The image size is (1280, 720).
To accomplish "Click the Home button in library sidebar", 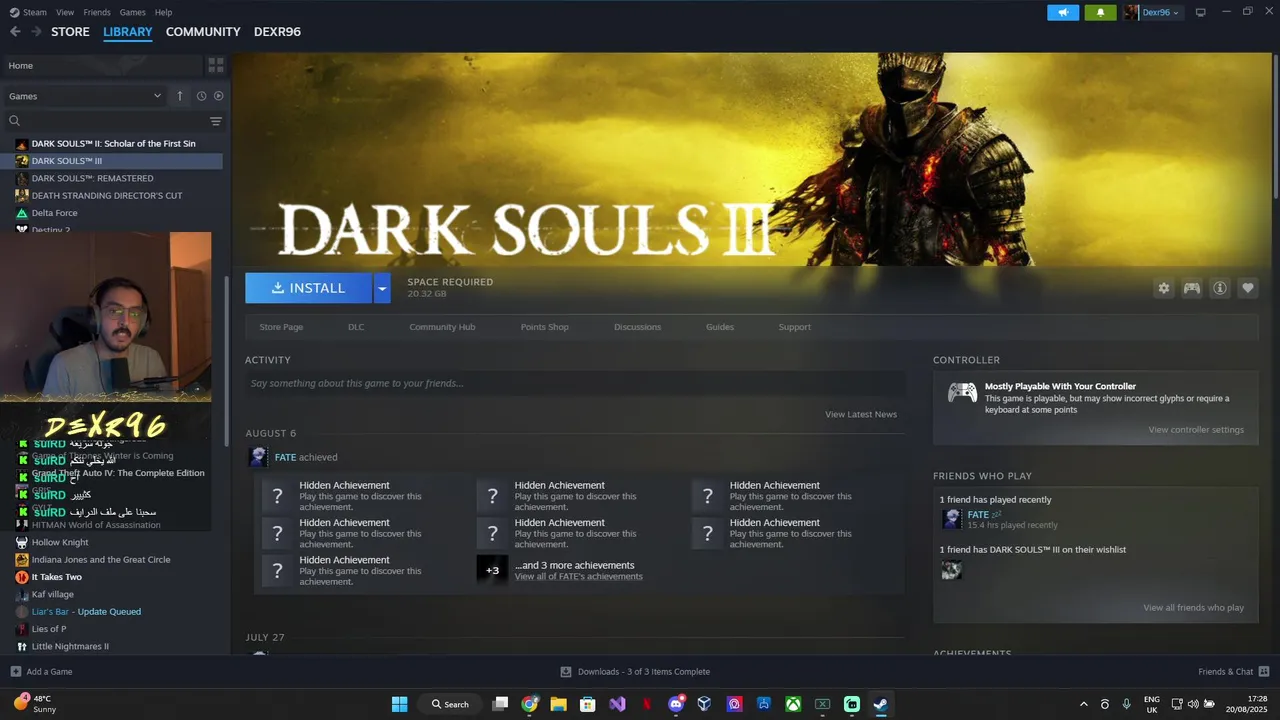I will tap(102, 65).
